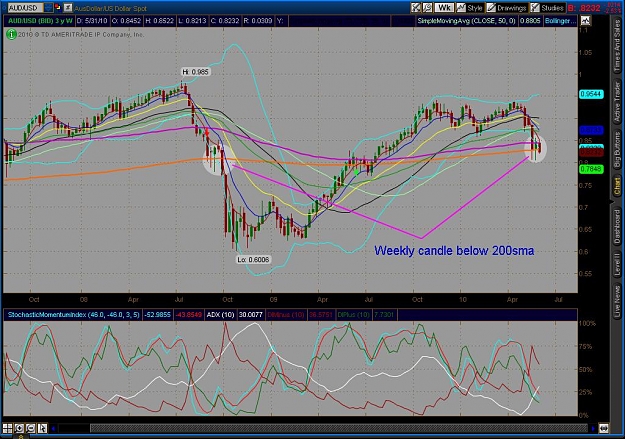Select the pointer cursor tool at bottom left
Image resolution: width=625 pixels, height=439 pixels.
click(x=42, y=428)
